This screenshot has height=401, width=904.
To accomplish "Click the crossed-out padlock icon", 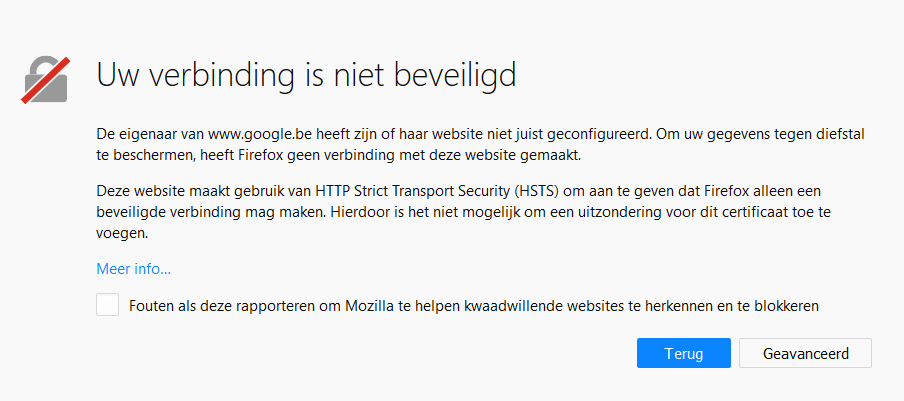I will pos(46,80).
